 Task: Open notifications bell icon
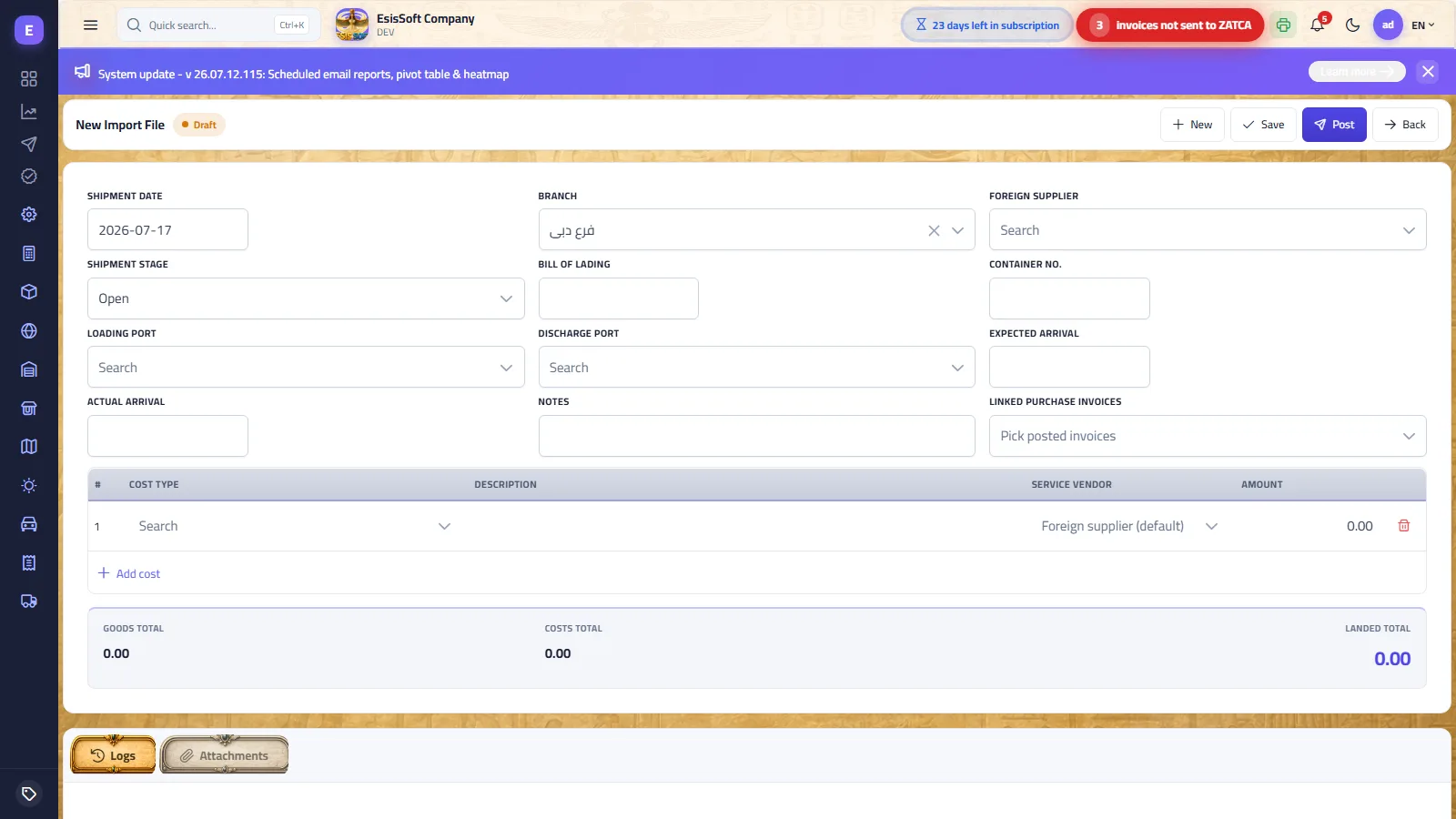pos(1318,25)
